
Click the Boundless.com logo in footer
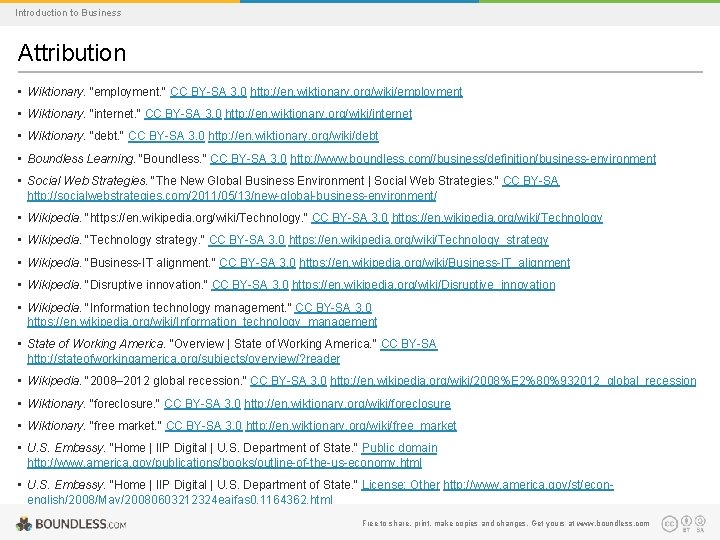point(71,524)
